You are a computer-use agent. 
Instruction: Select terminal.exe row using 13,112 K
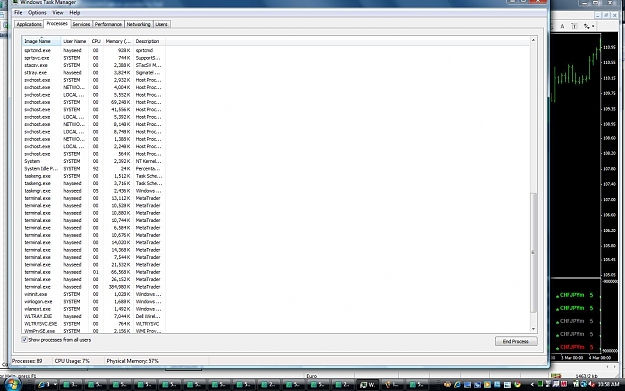click(x=93, y=198)
